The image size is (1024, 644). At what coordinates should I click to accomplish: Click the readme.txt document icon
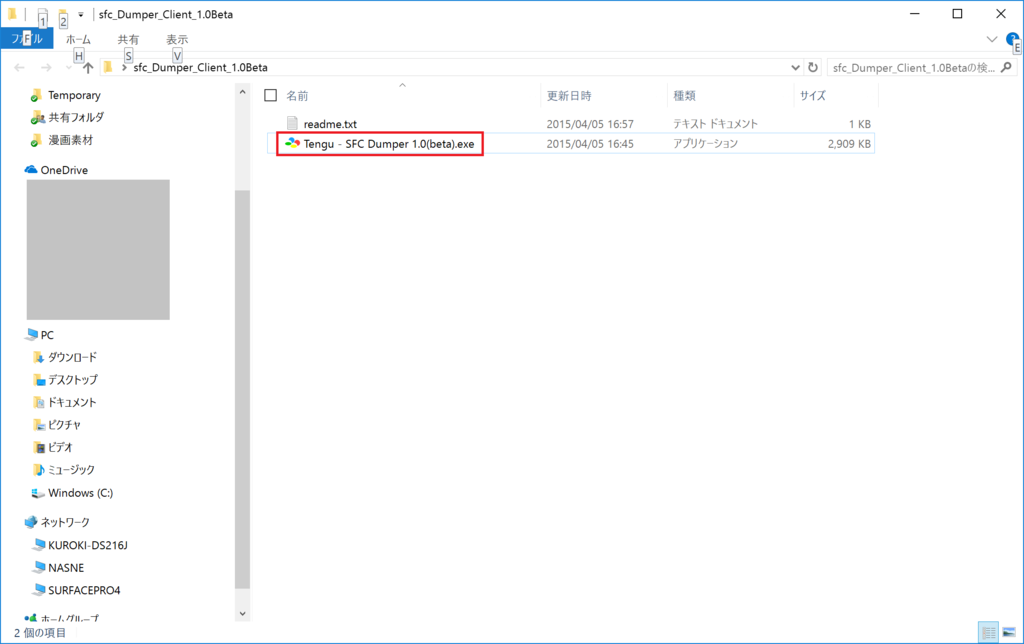point(292,123)
